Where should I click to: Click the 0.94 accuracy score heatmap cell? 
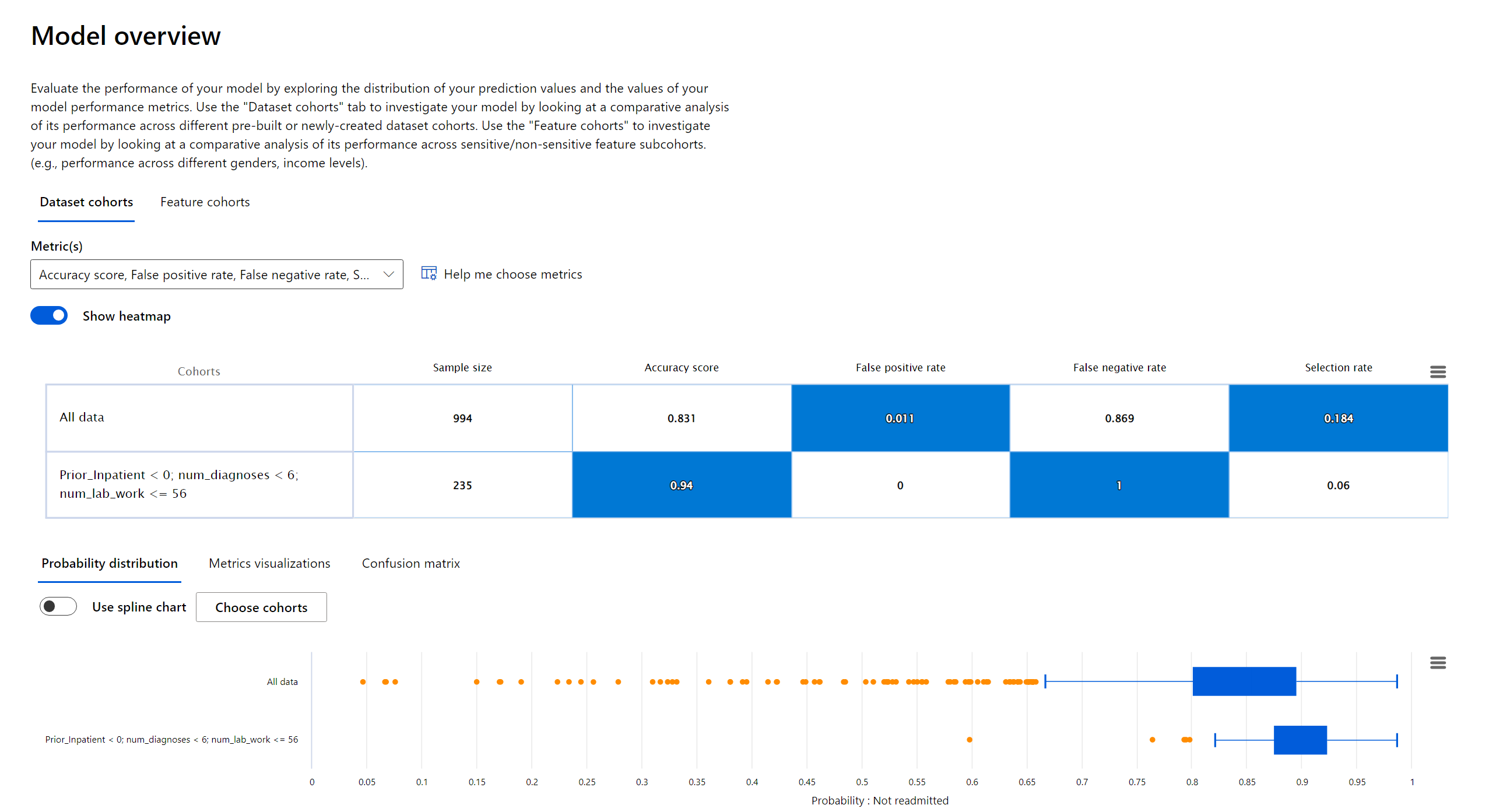tap(681, 485)
